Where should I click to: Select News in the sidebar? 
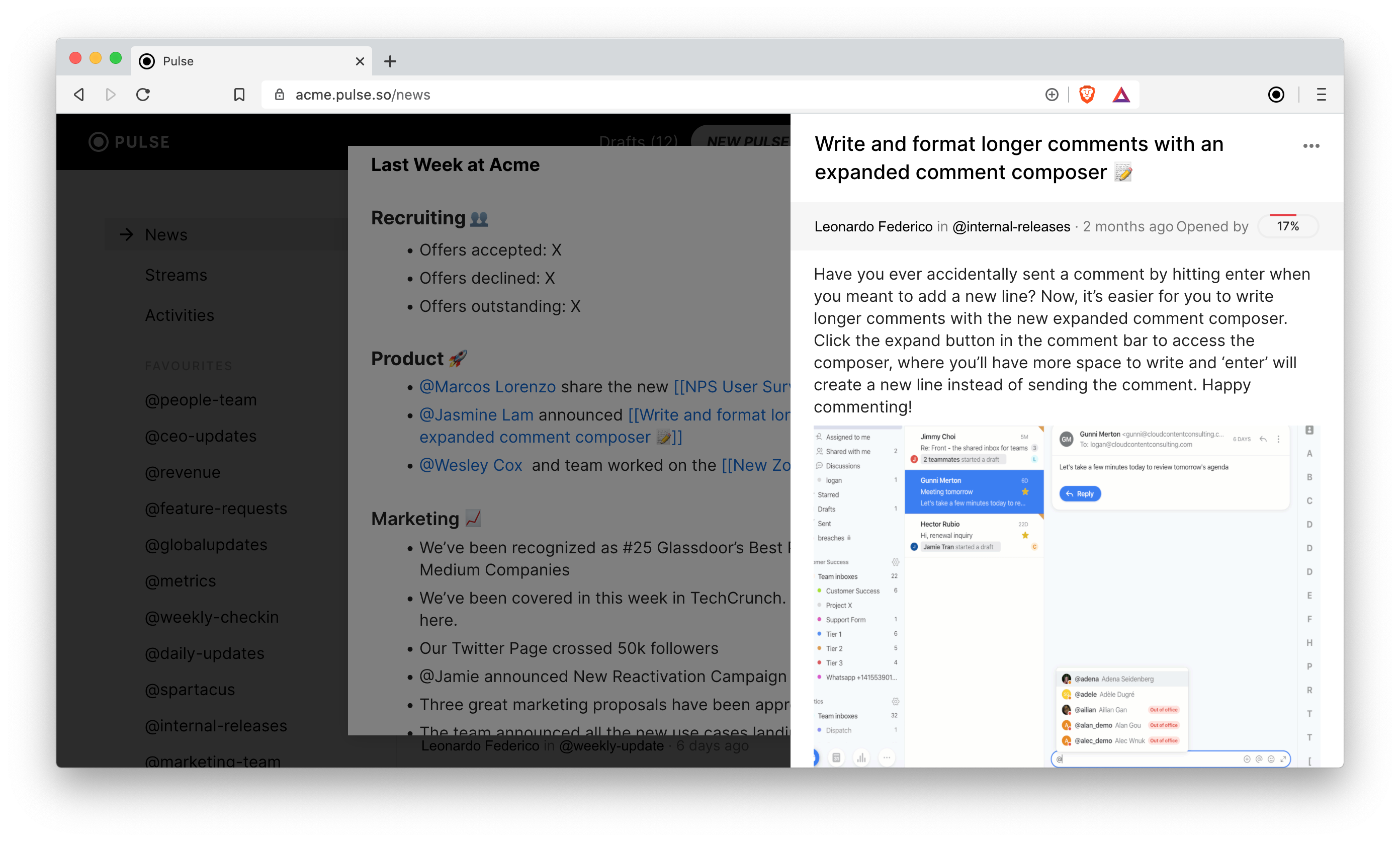(x=165, y=234)
